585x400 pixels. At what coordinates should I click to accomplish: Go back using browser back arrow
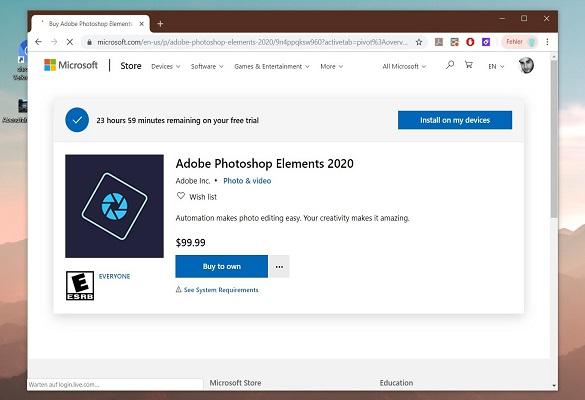point(38,42)
